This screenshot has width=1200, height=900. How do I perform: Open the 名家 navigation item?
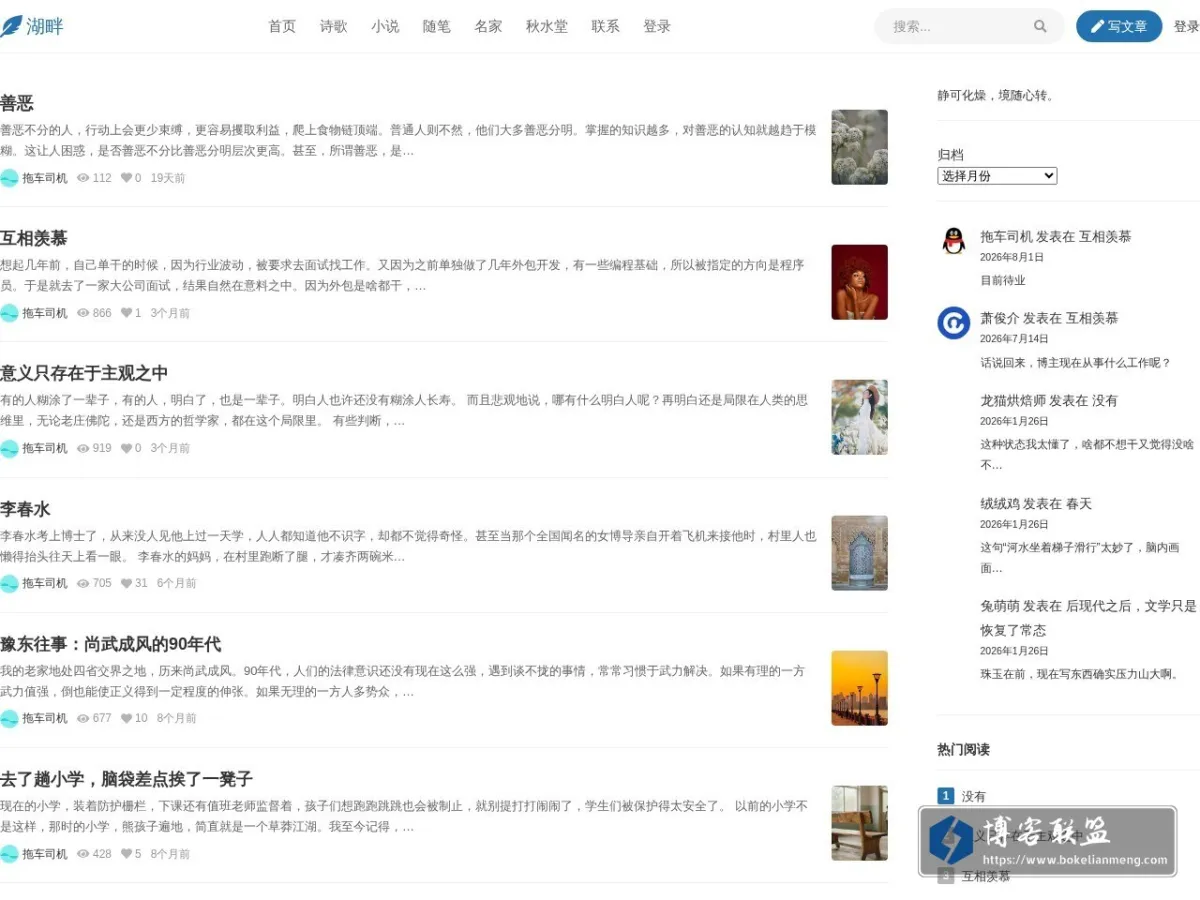click(488, 27)
